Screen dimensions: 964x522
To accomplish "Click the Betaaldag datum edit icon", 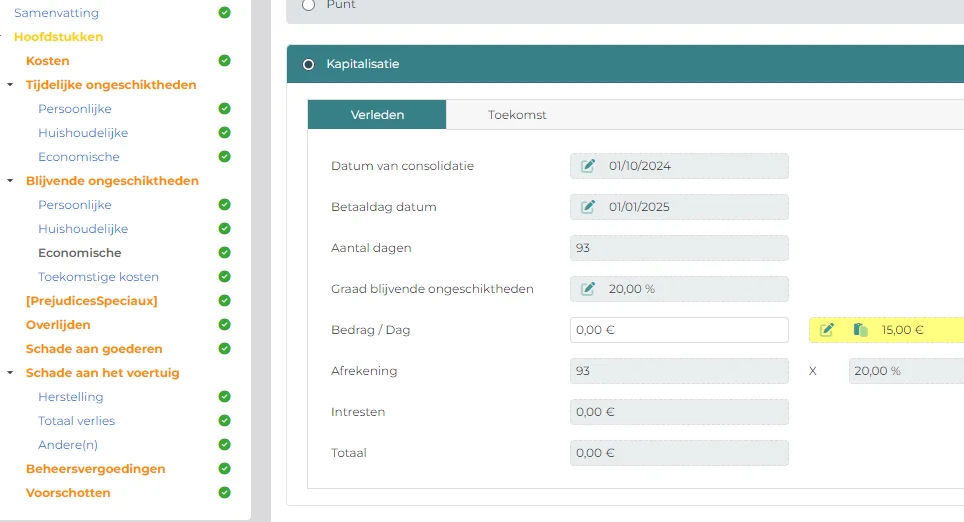I will (x=588, y=207).
